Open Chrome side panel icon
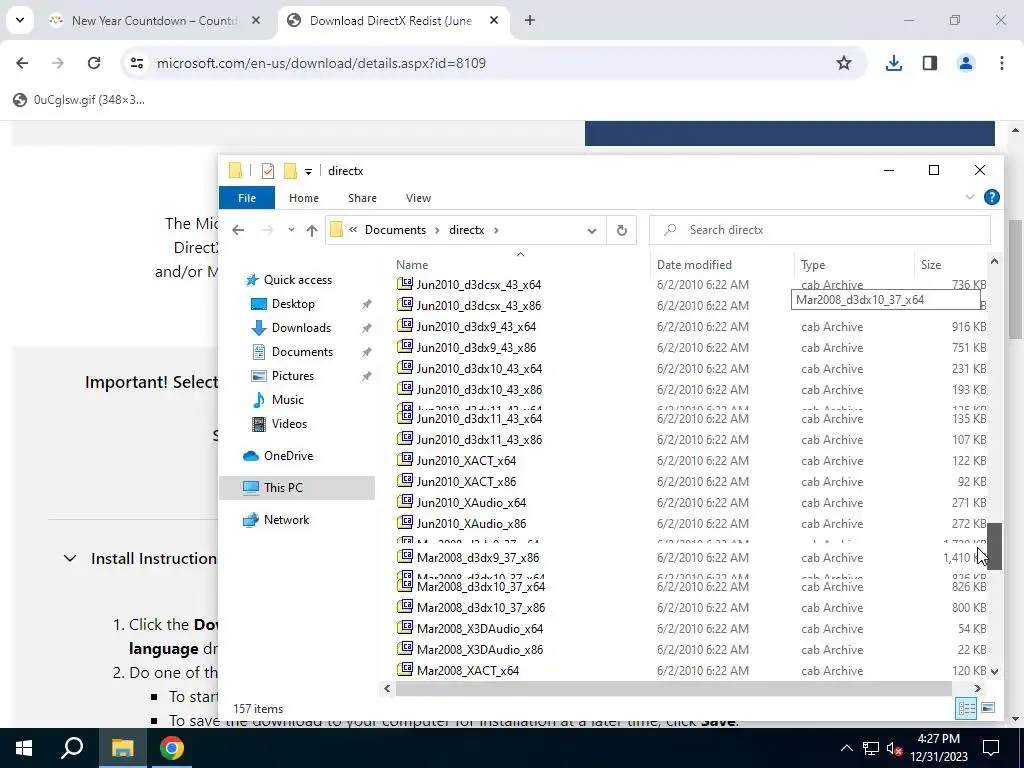The image size is (1024, 768). tap(930, 63)
